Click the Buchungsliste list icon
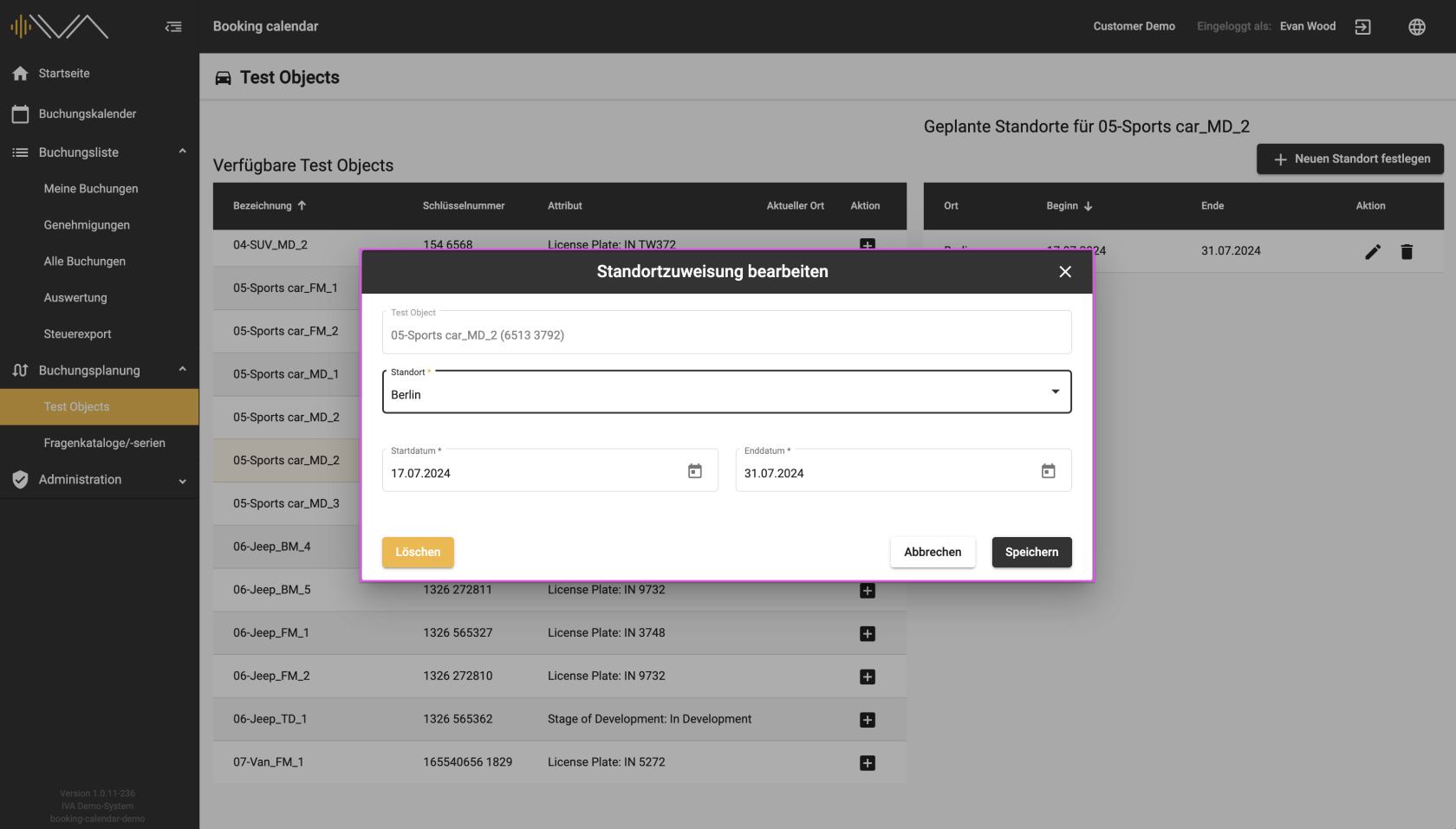This screenshot has height=829, width=1456. tap(21, 152)
